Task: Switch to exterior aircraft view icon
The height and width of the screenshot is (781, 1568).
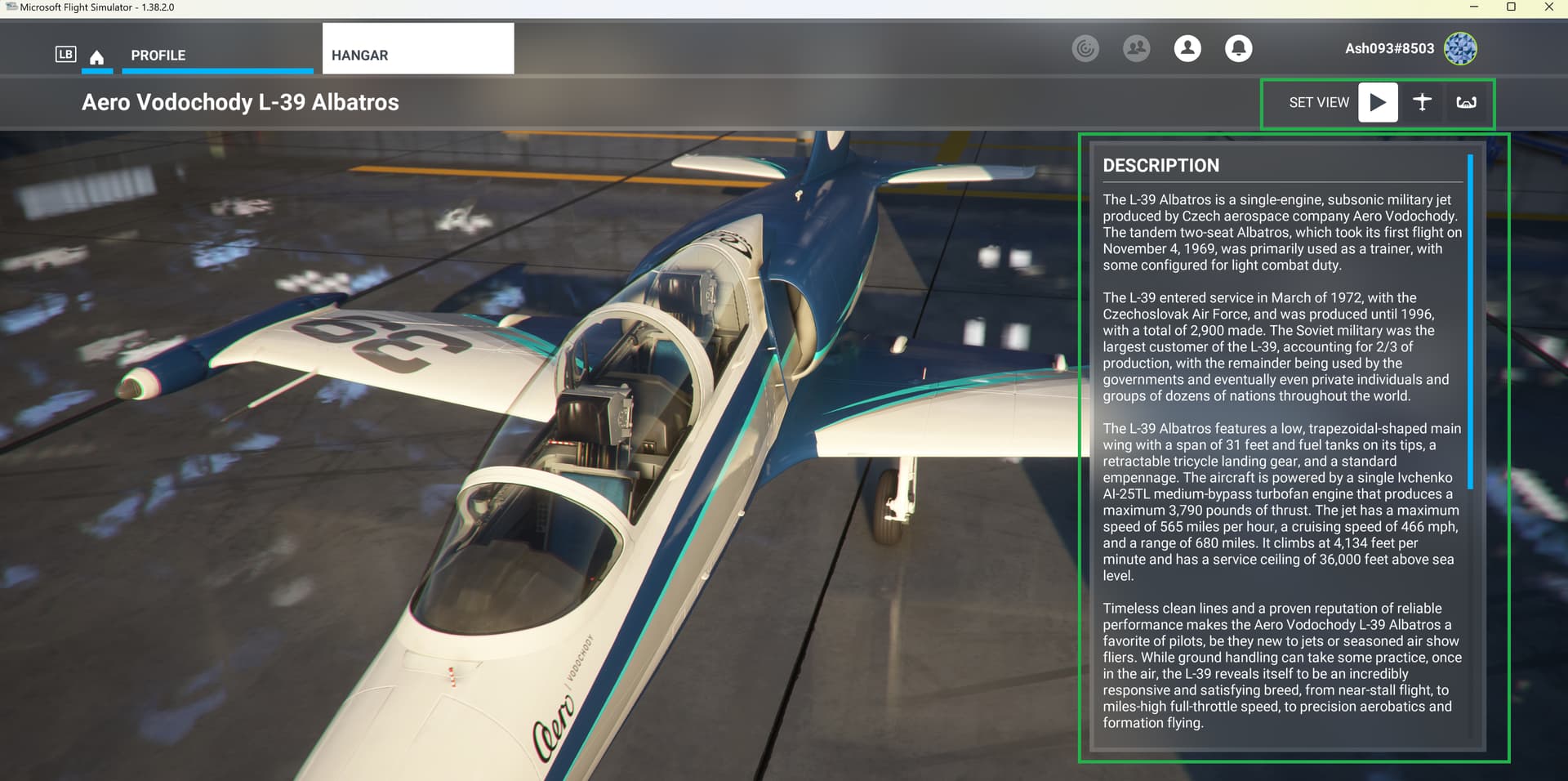Action: (1422, 102)
